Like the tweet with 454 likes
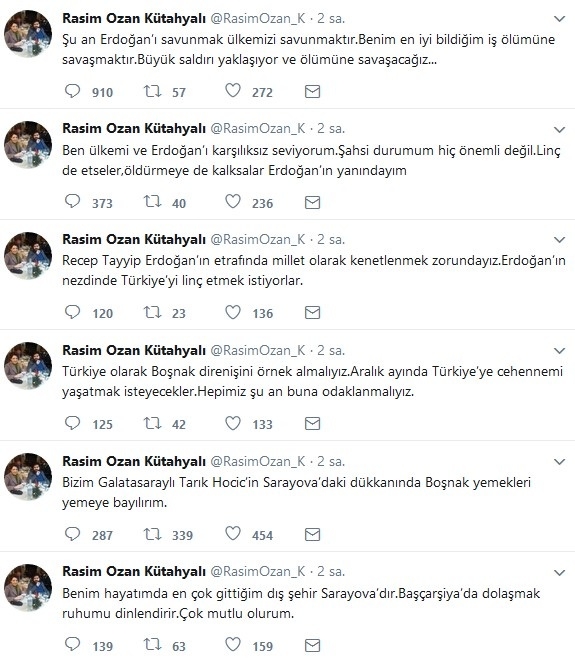 click(233, 534)
